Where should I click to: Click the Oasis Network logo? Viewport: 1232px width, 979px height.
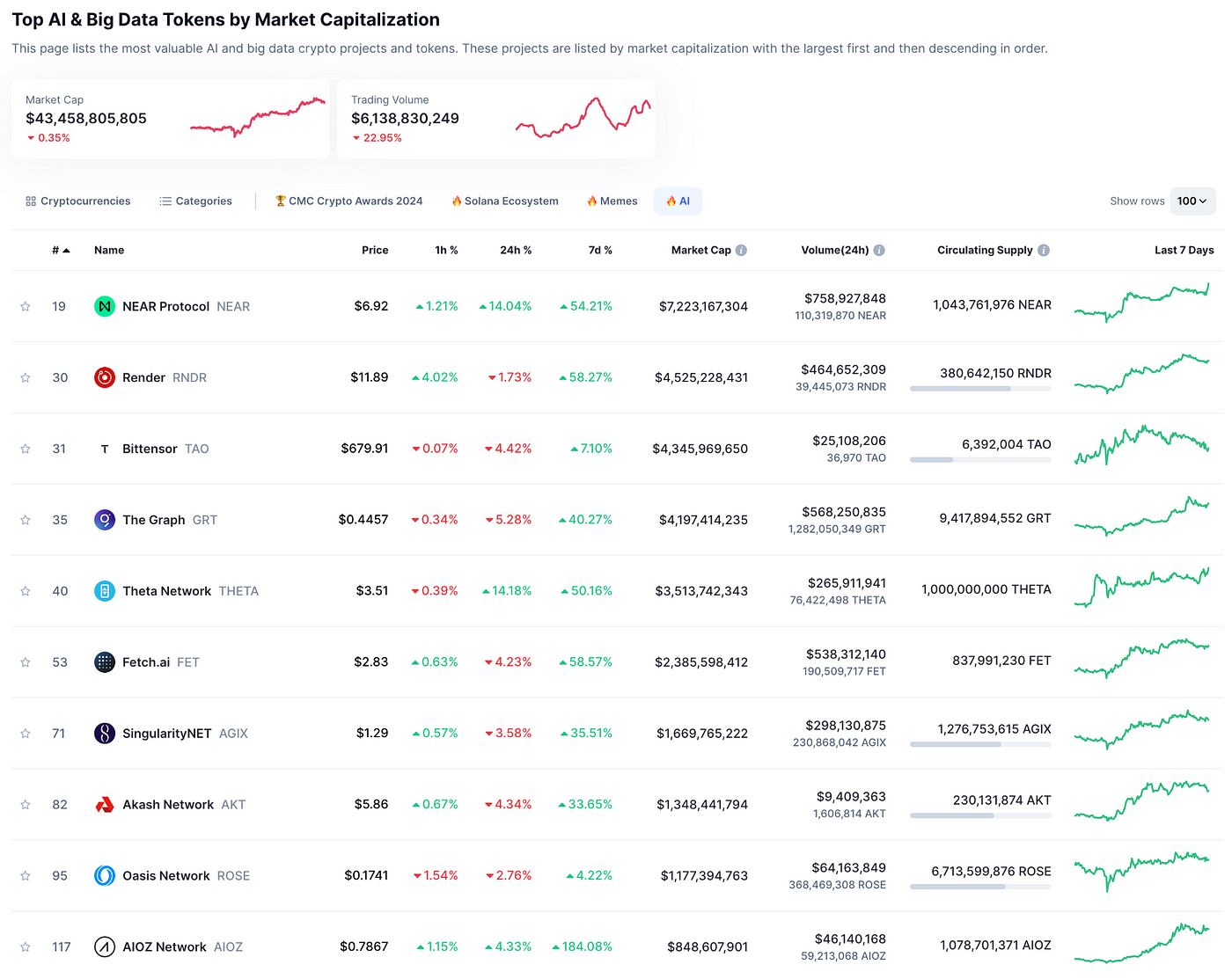105,876
